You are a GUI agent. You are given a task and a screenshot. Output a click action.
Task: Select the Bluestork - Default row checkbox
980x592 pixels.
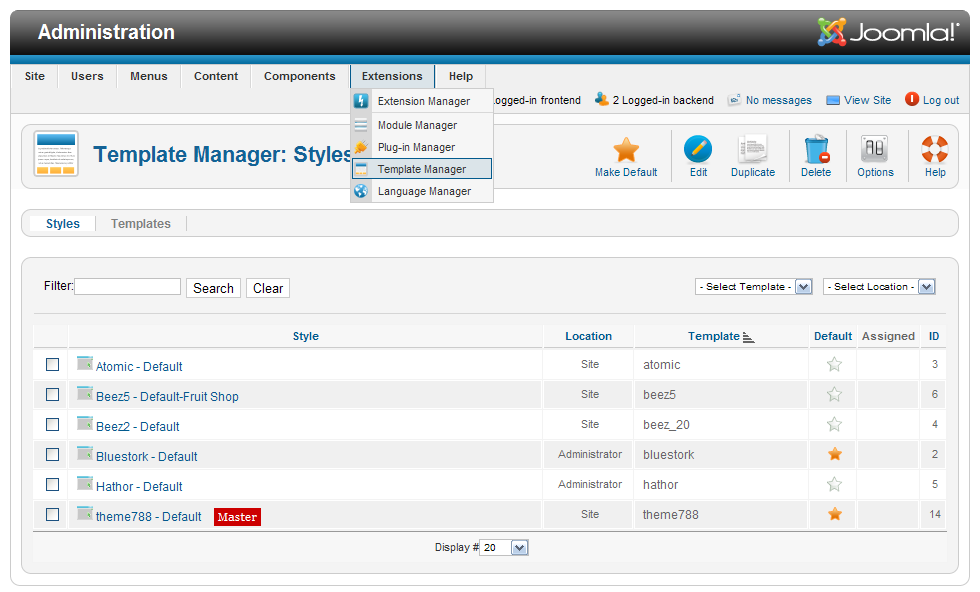53,455
